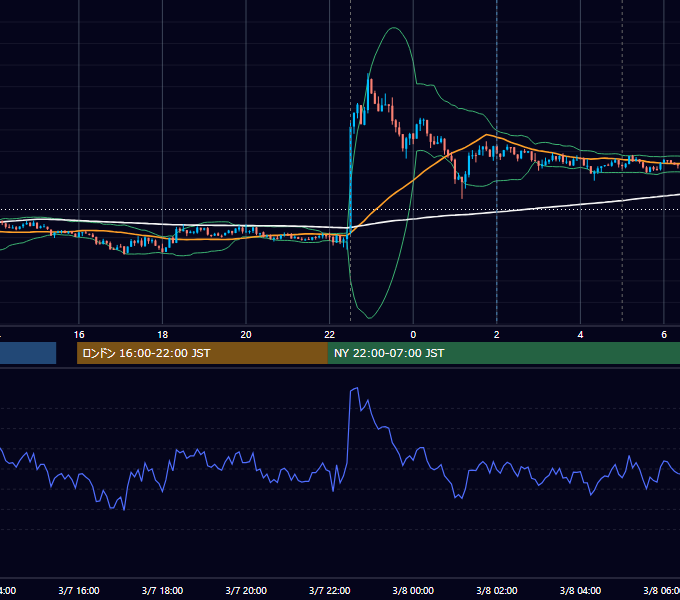Image resolution: width=680 pixels, height=600 pixels.
Task: Click hour label 4 under price chart
Action: click(580, 335)
